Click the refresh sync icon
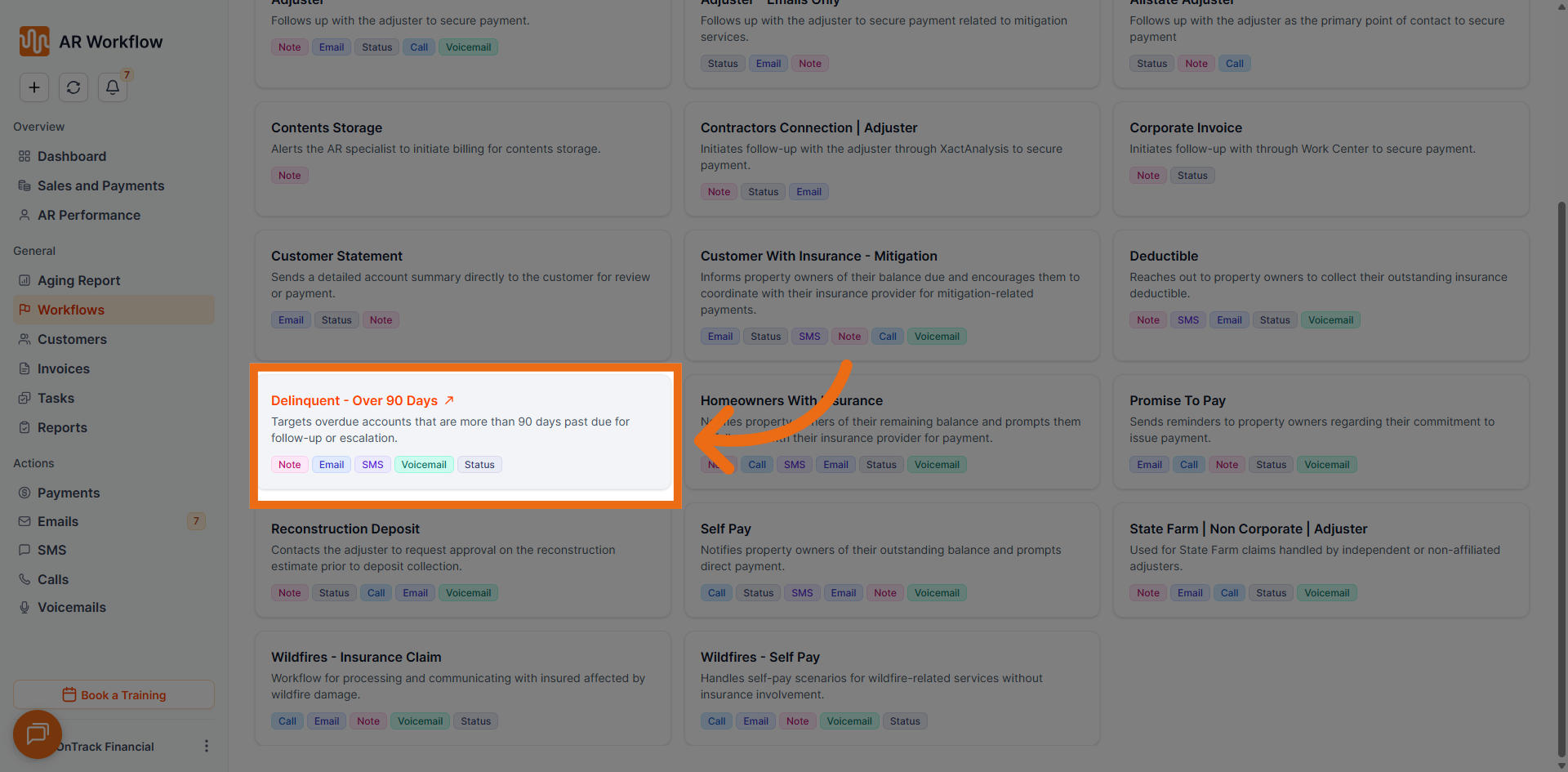Screen dimensions: 1568x772 [x=73, y=87]
